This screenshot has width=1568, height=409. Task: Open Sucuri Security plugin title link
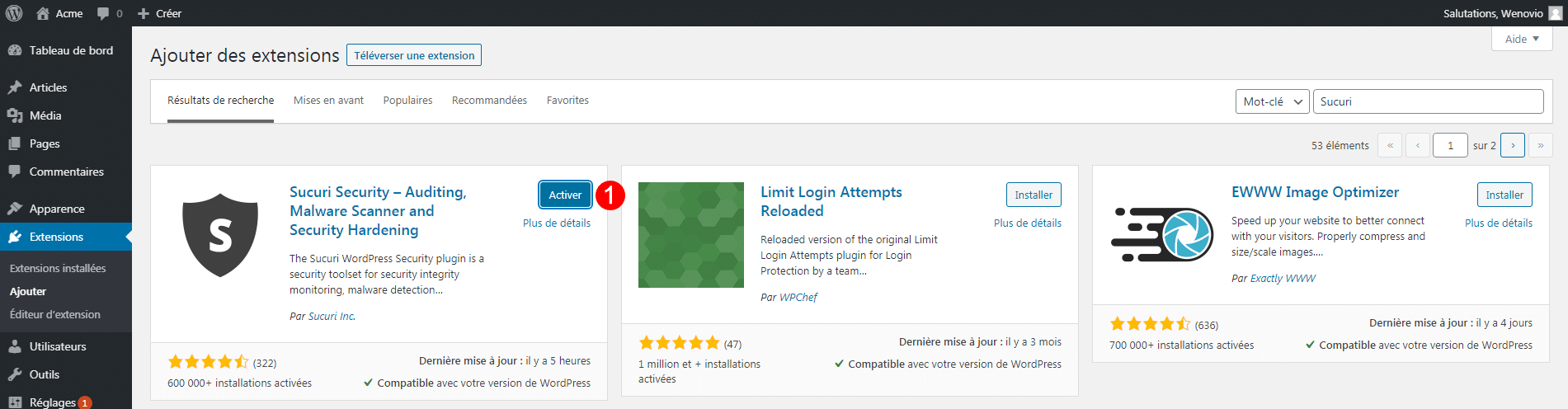(378, 211)
